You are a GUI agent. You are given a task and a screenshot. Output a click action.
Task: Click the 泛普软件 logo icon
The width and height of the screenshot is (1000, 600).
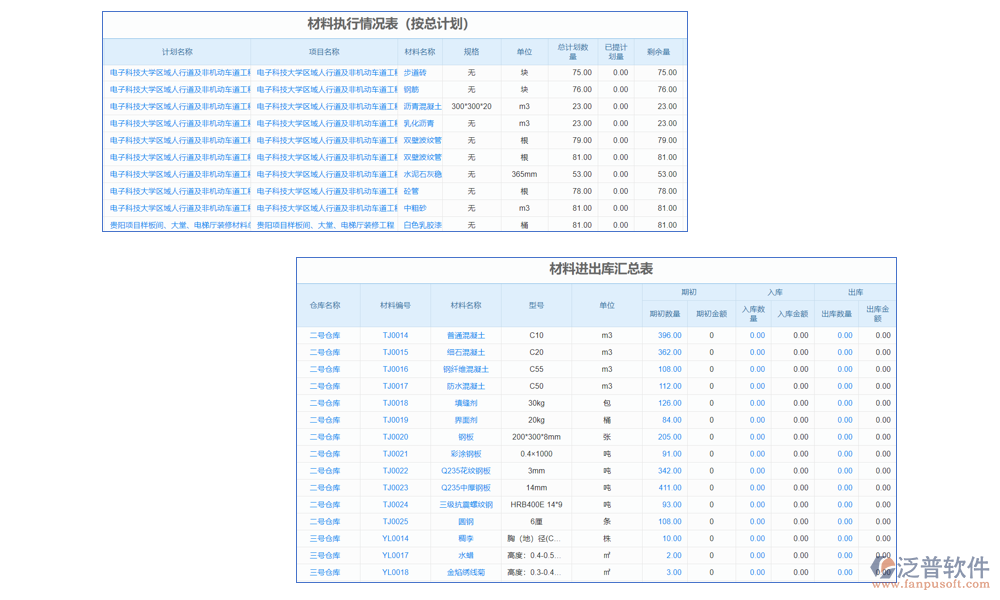click(x=880, y=567)
